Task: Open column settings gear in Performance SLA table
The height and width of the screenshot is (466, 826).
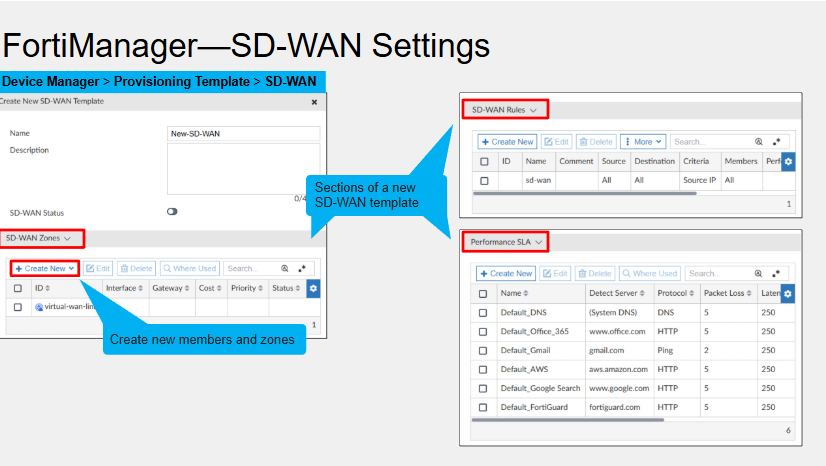Action: pos(788,294)
